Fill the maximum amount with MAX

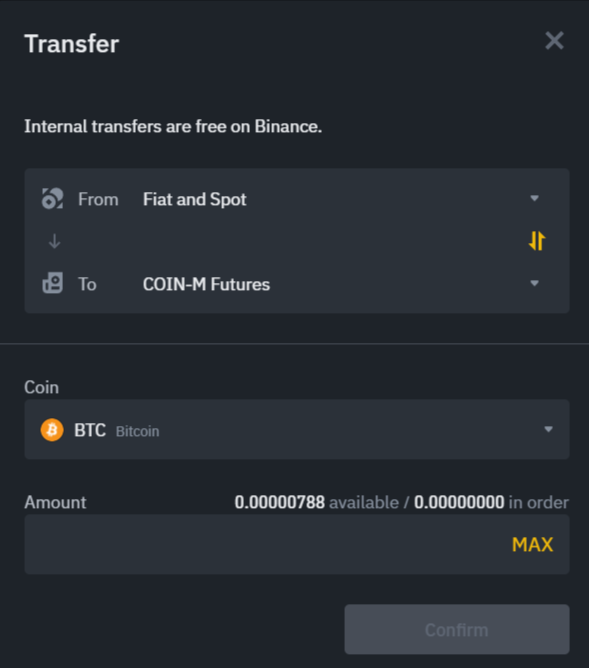tap(532, 544)
